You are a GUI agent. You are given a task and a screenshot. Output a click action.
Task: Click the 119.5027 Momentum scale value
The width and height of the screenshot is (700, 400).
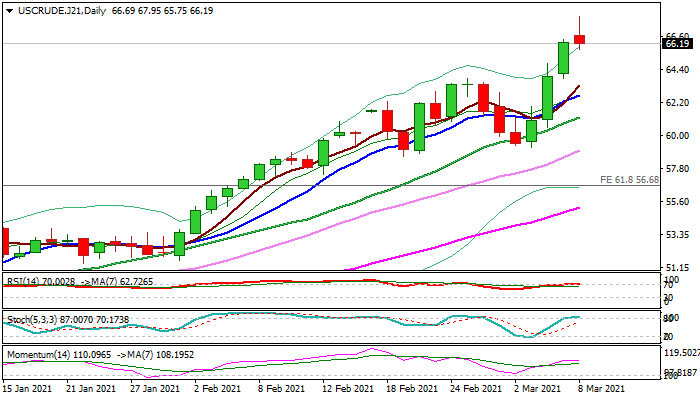tap(680, 353)
